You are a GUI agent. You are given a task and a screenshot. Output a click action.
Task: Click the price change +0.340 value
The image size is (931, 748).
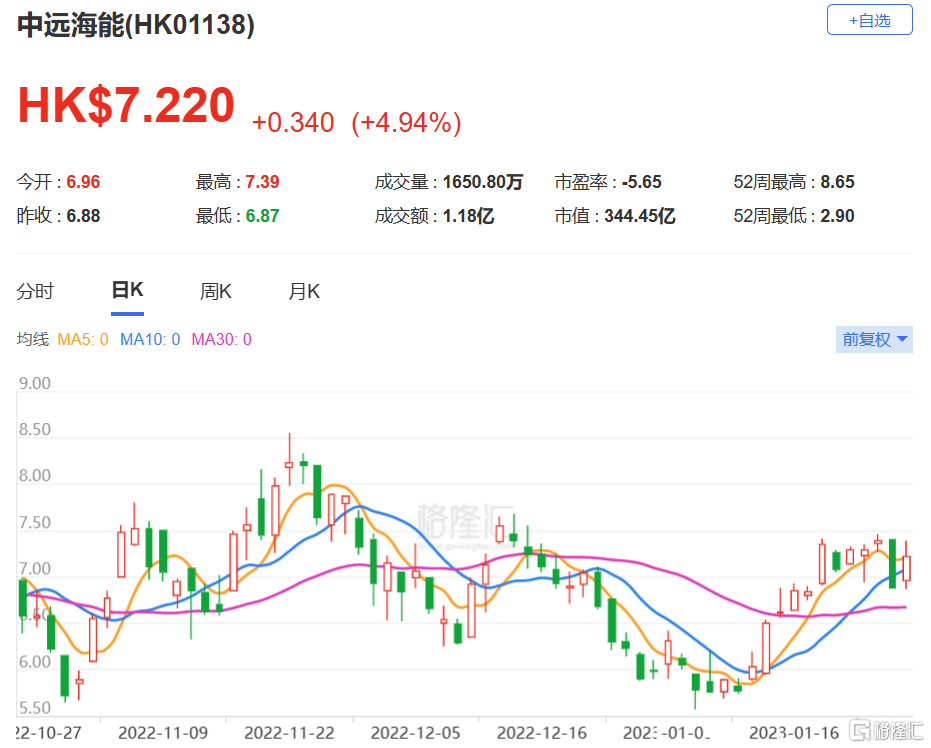pos(293,123)
